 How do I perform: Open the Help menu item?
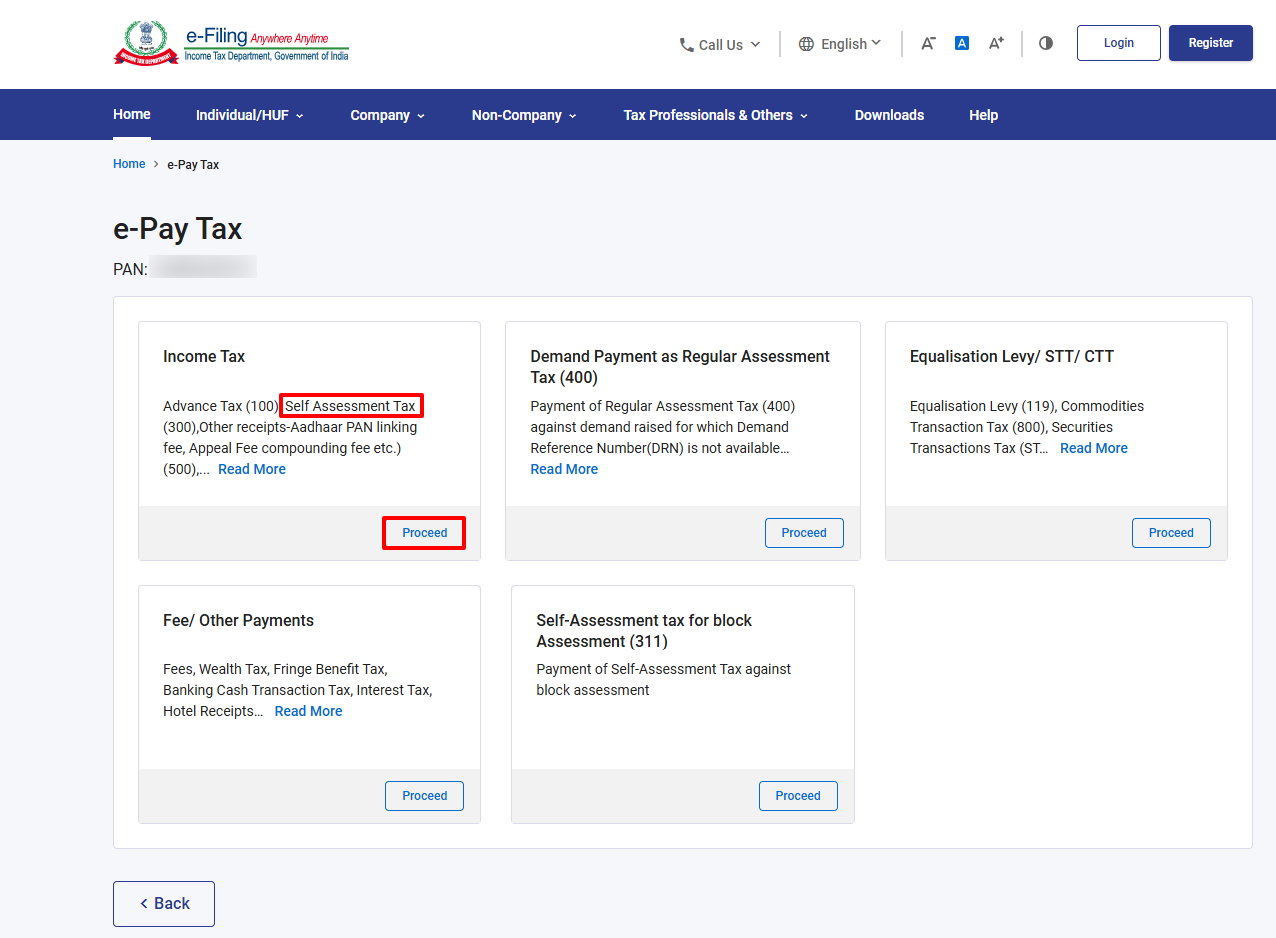[983, 115]
